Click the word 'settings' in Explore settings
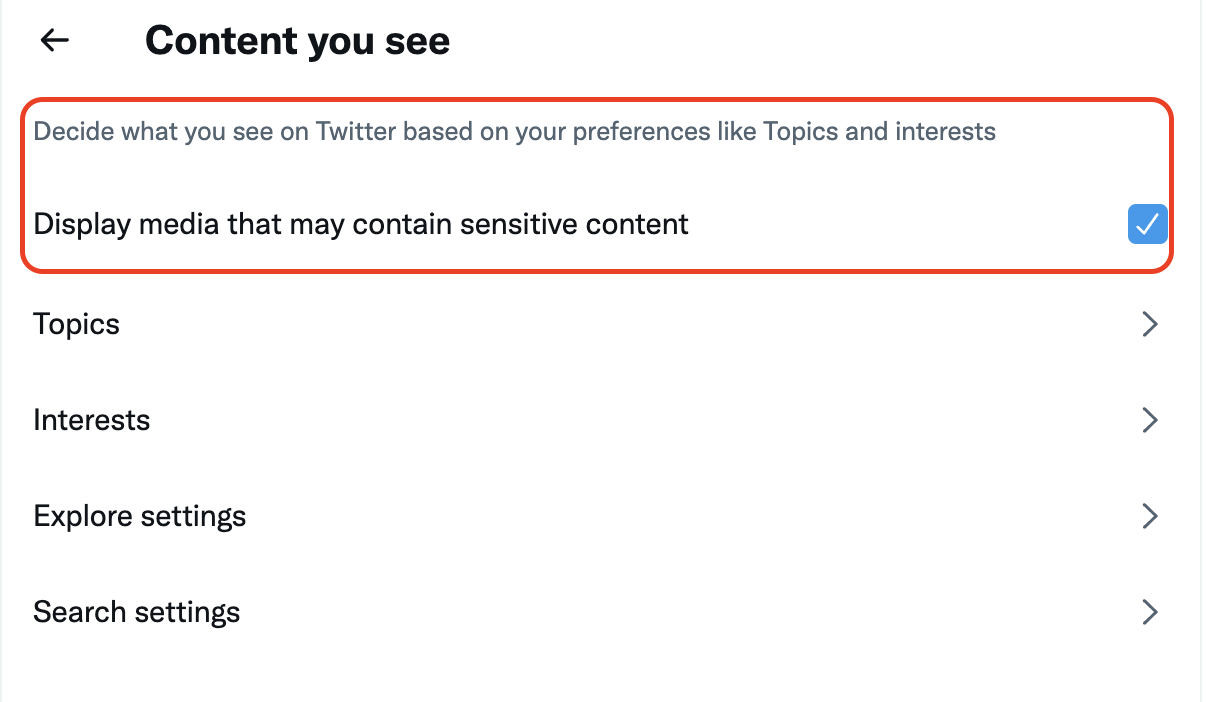 [193, 517]
